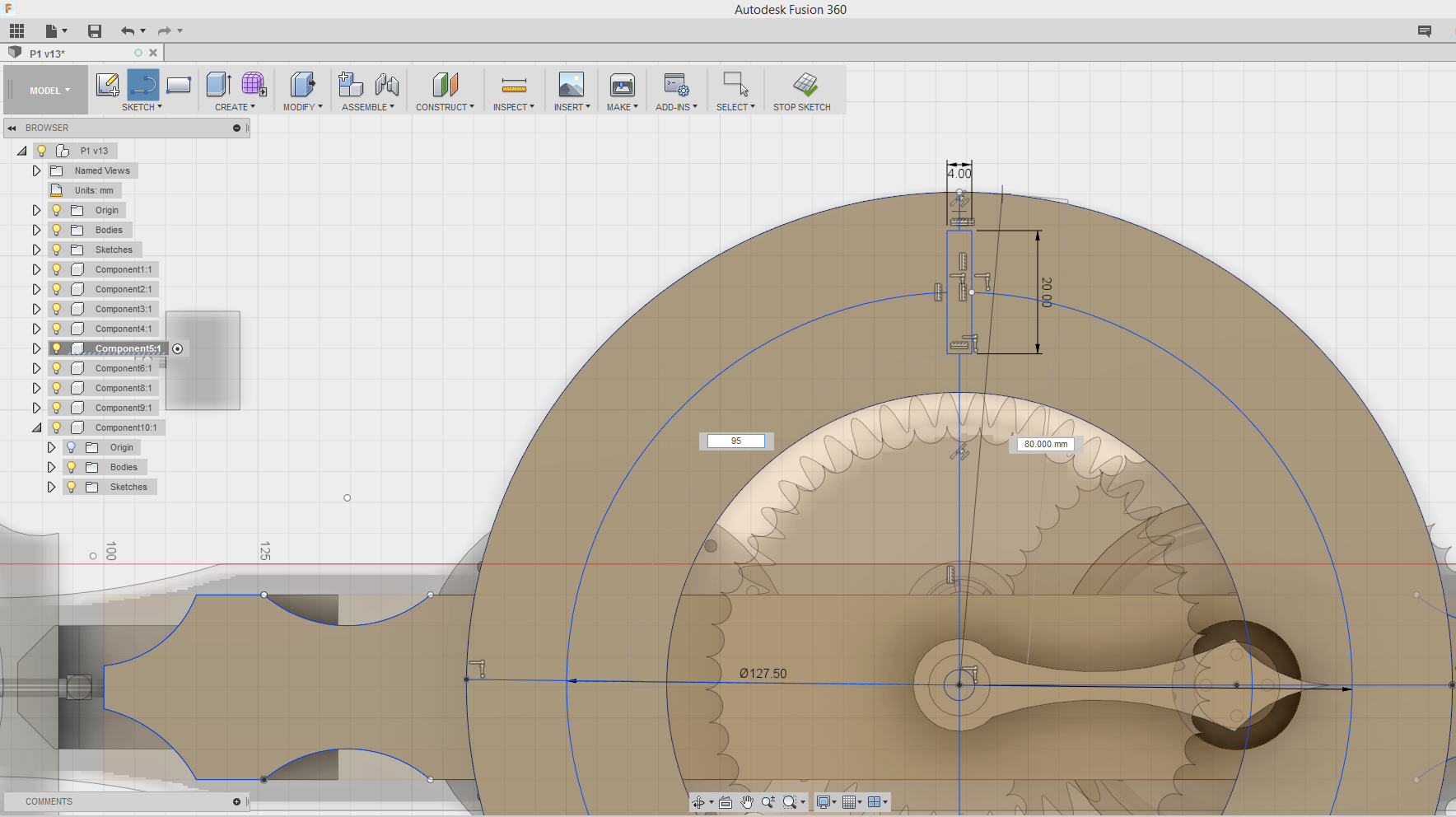Click the Orbit navigation tool
1456x817 pixels.
(698, 802)
